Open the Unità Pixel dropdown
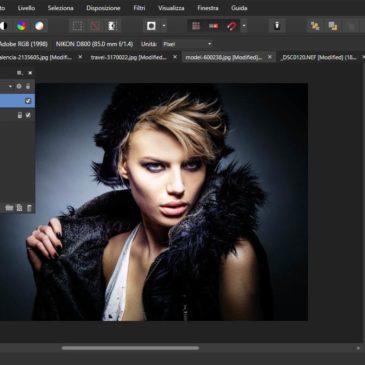Screen dimensions: 365x365 [x=187, y=44]
